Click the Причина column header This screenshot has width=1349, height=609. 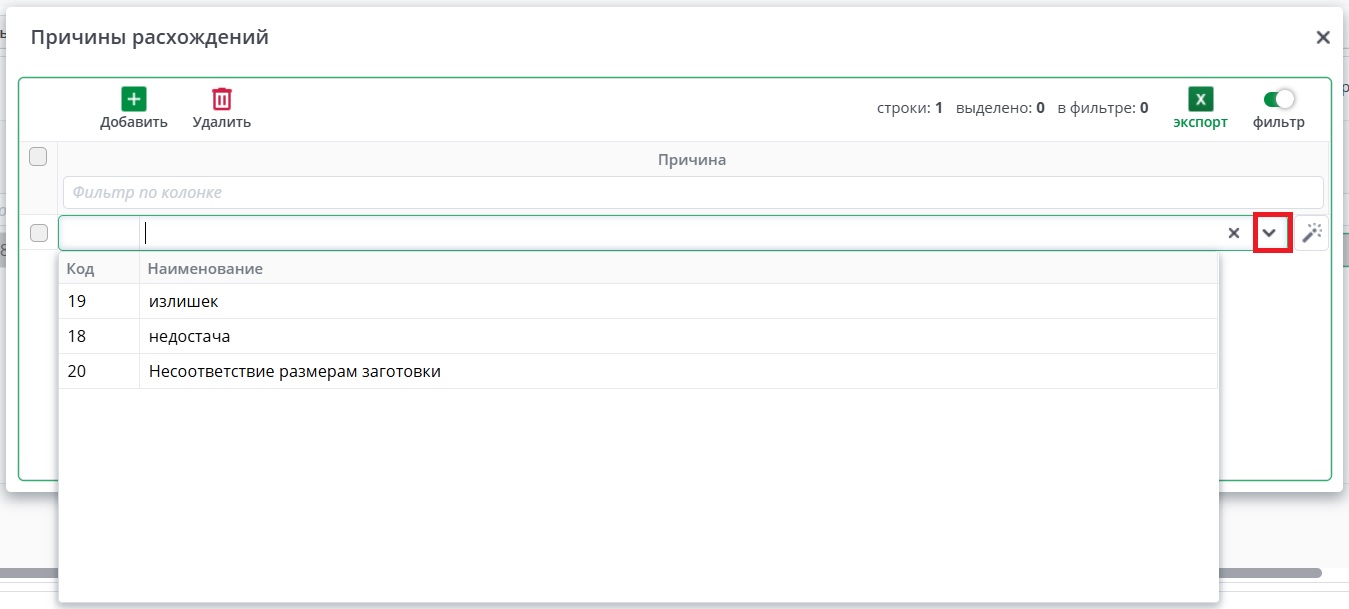click(692, 160)
